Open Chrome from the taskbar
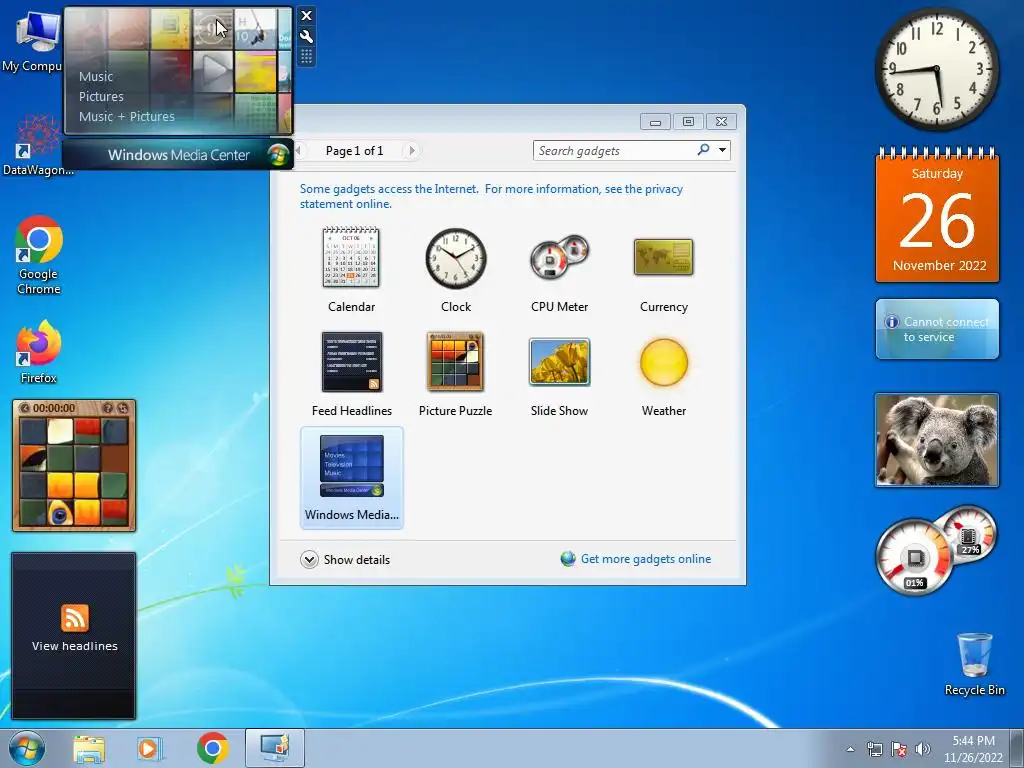Screen dimensions: 1024x768 212,748
